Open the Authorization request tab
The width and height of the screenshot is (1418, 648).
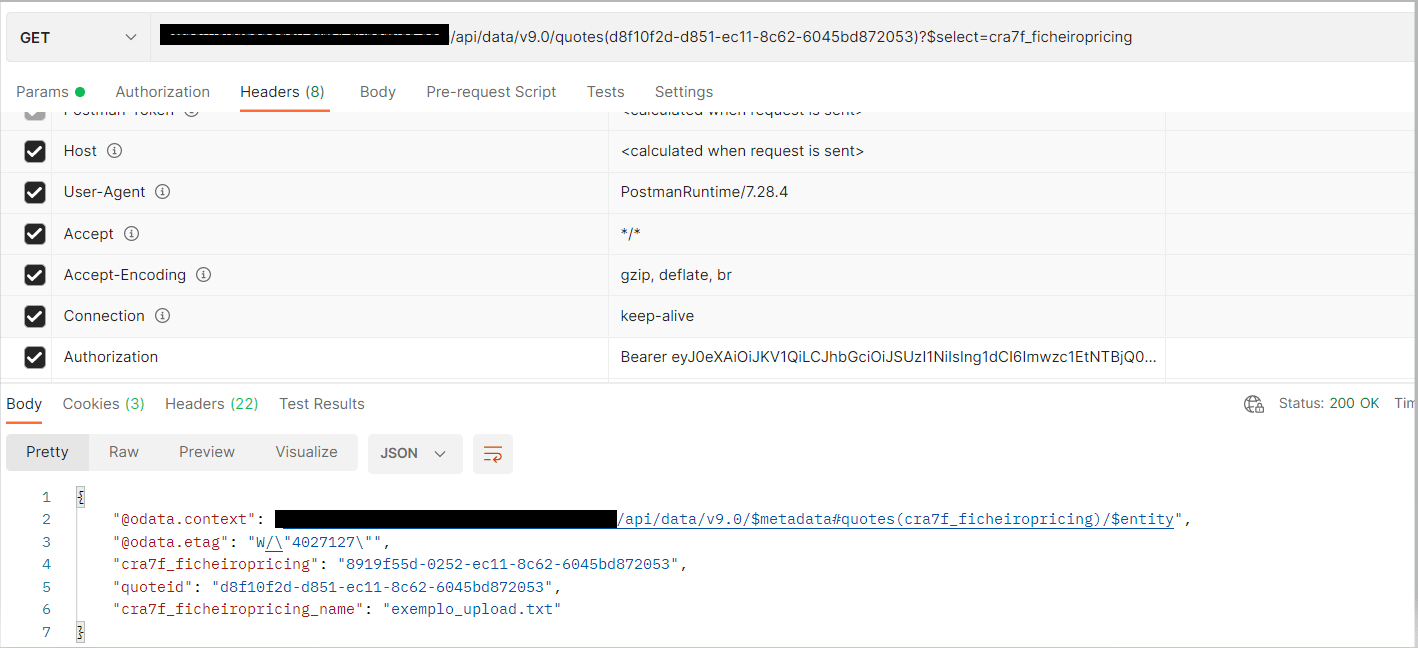click(x=163, y=92)
